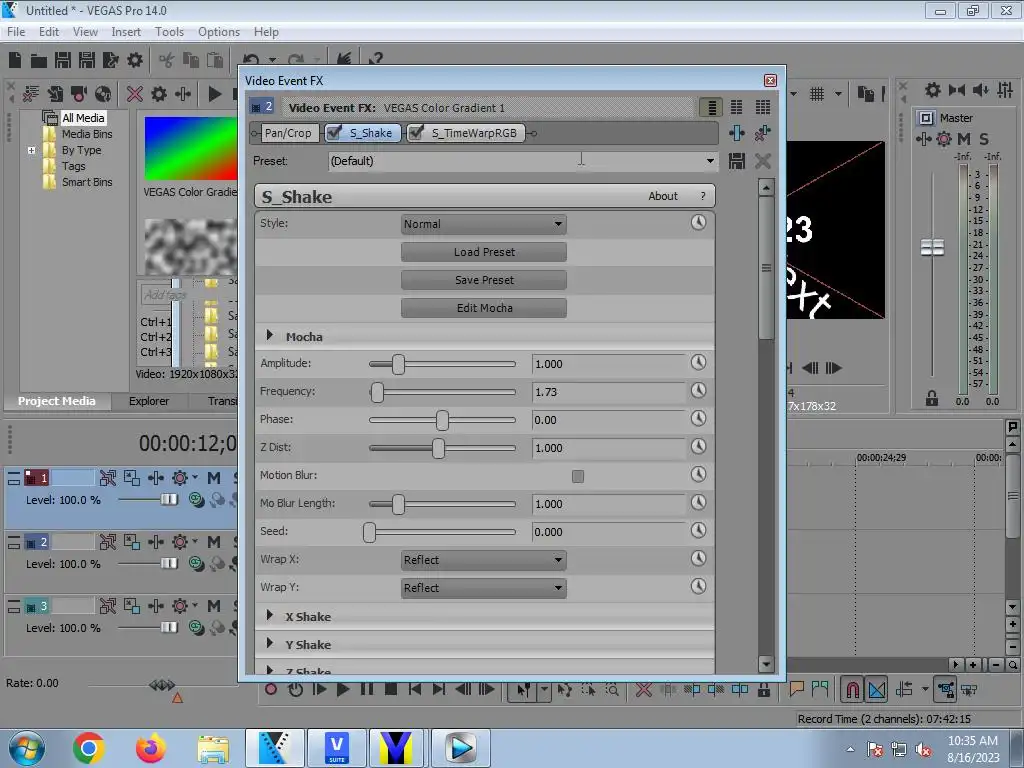Open Chrome from the taskbar

(x=89, y=748)
